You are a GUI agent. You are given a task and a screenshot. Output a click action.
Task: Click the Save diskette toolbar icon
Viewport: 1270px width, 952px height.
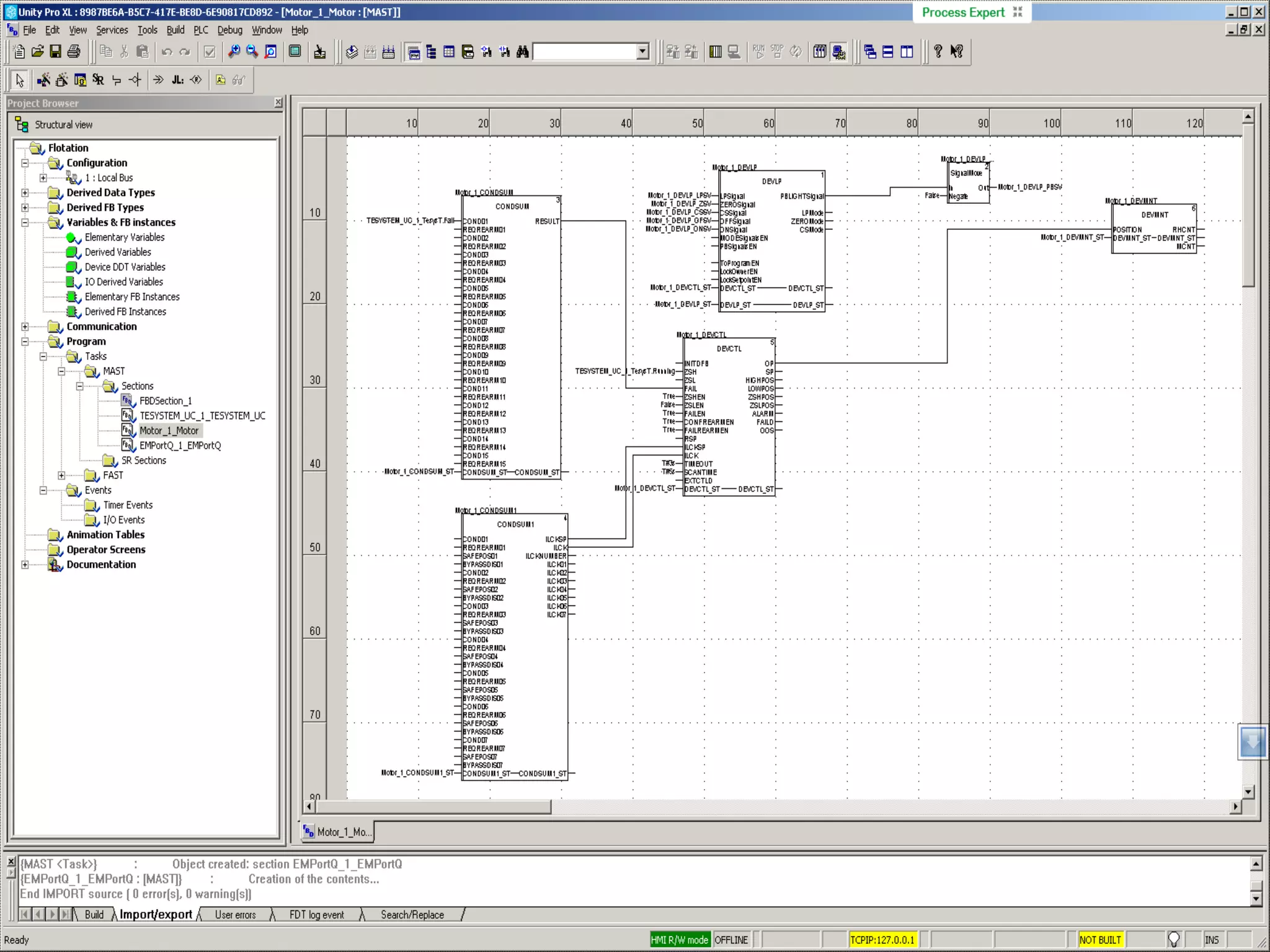click(56, 52)
